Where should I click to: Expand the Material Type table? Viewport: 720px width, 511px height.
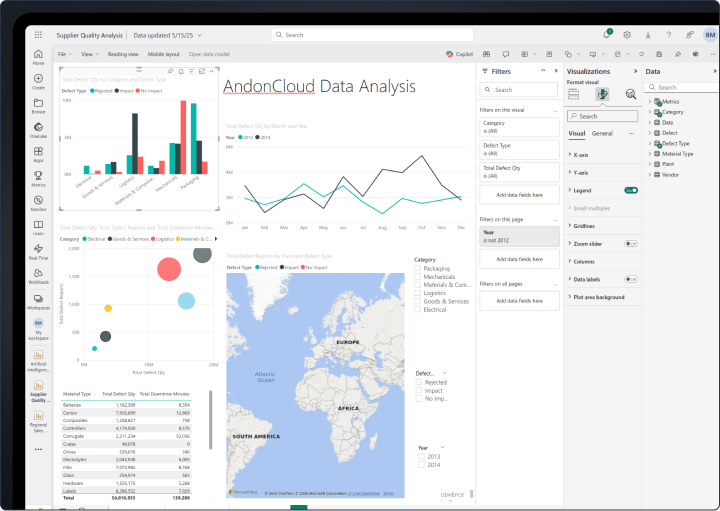pyautogui.click(x=650, y=154)
